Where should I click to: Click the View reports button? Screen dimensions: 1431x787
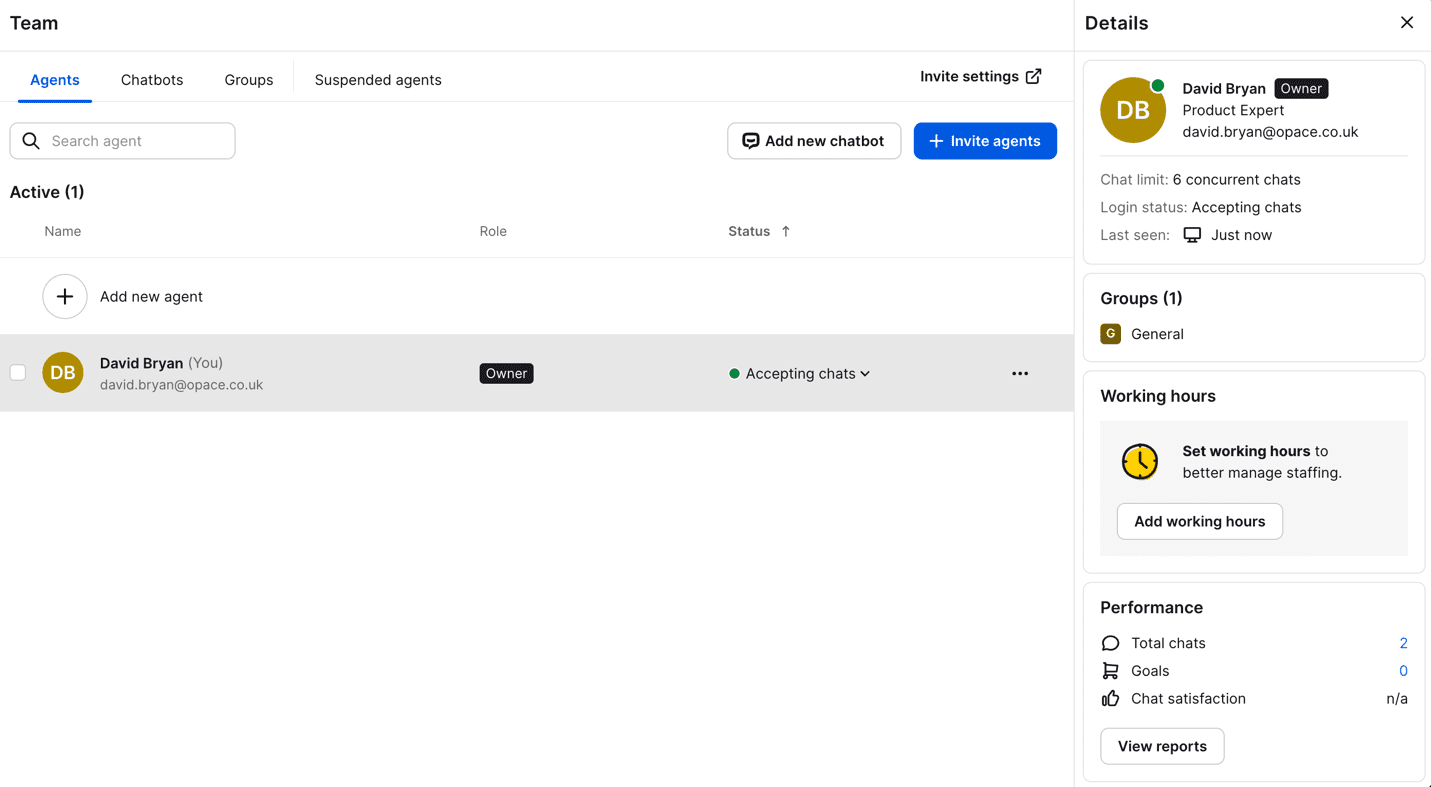[1161, 747]
